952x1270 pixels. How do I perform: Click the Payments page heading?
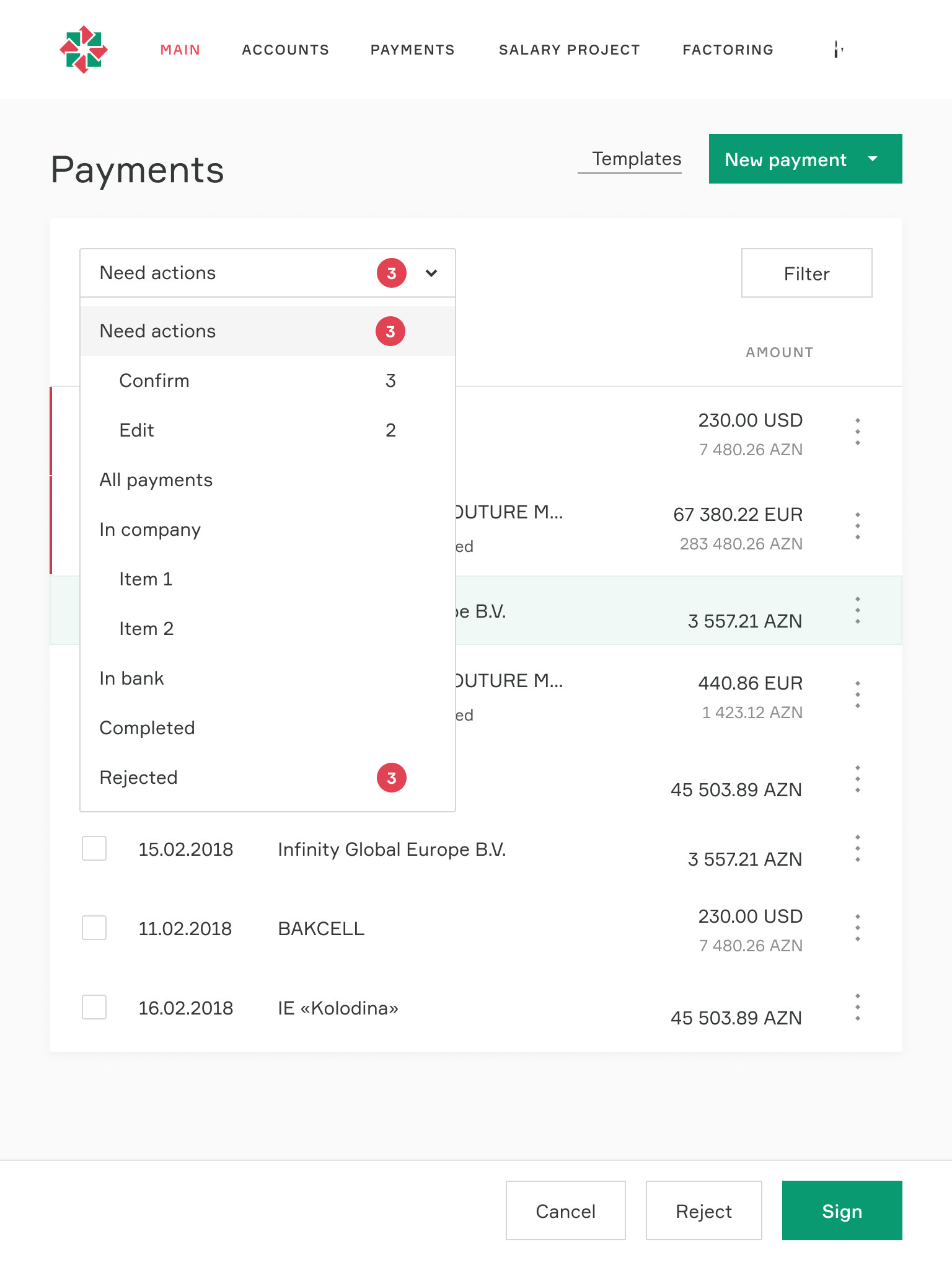coord(138,170)
